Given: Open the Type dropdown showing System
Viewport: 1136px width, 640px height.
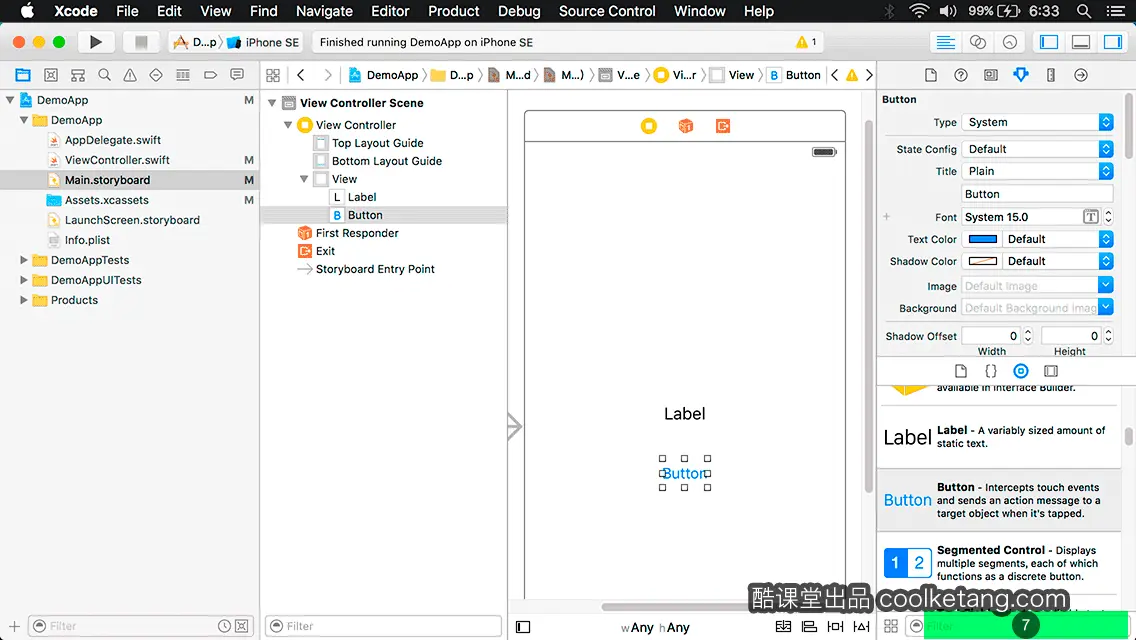Looking at the screenshot, I should [1037, 122].
